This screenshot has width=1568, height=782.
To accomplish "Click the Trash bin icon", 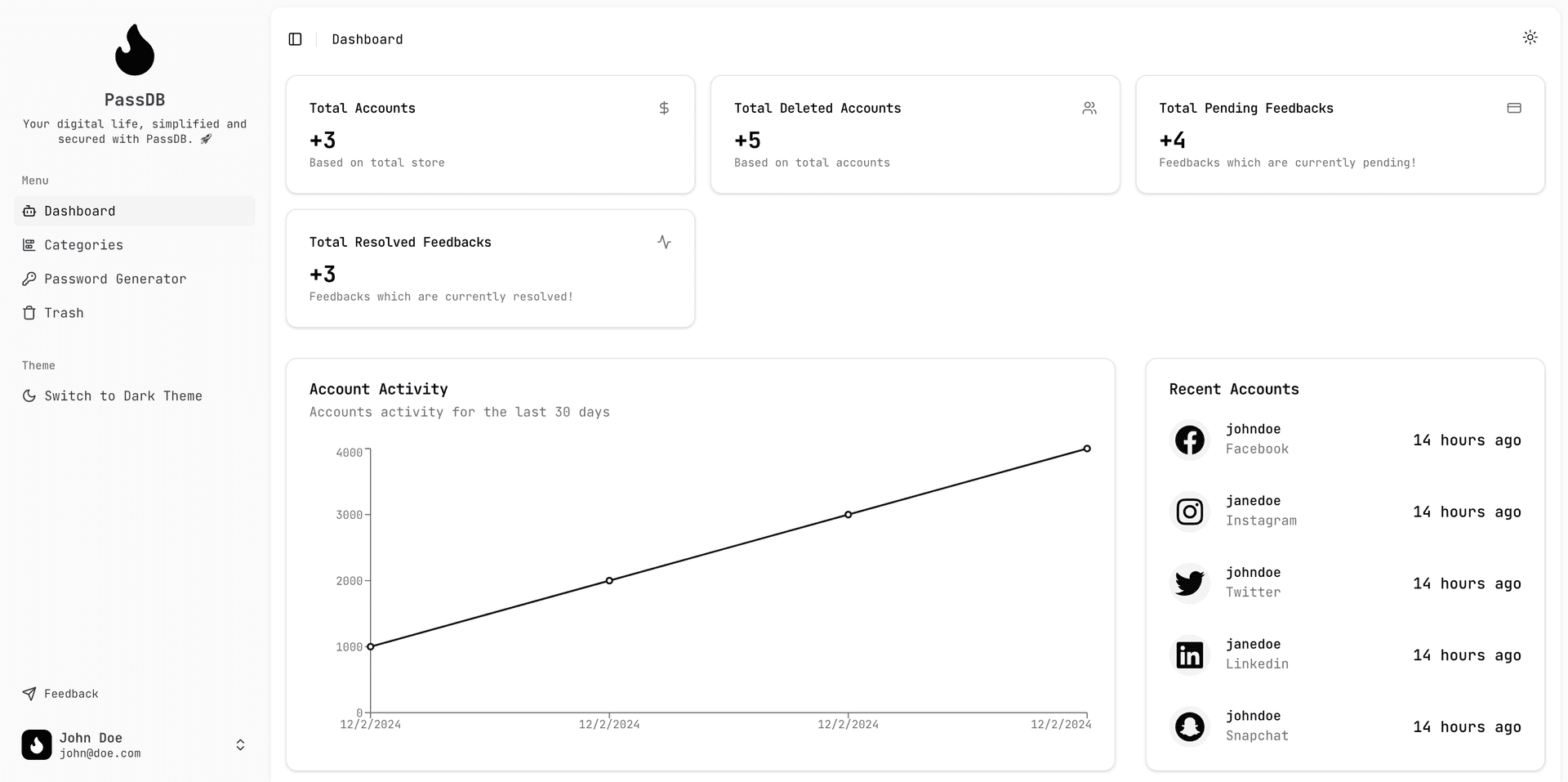I will click(29, 313).
